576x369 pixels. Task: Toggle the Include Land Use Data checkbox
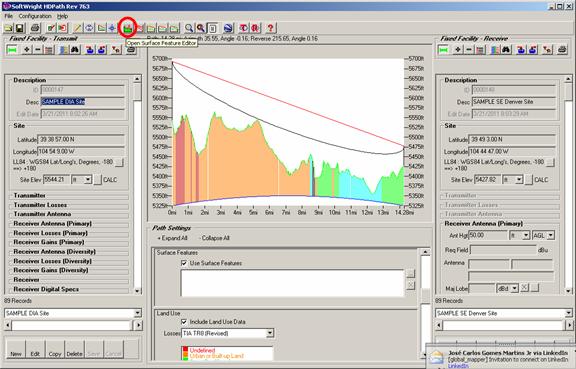184,322
